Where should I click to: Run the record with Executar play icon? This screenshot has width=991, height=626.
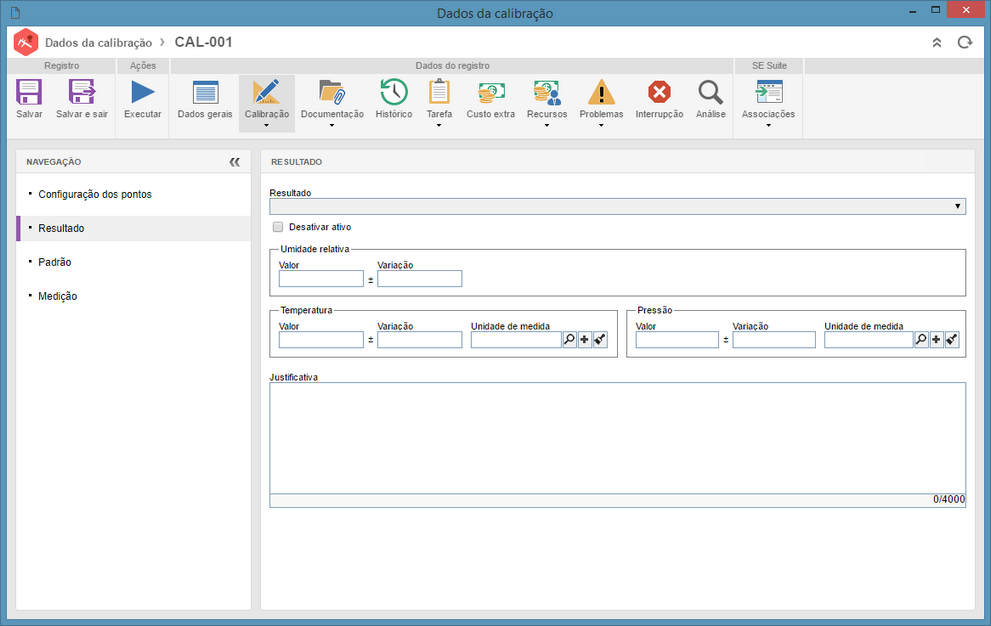(143, 92)
